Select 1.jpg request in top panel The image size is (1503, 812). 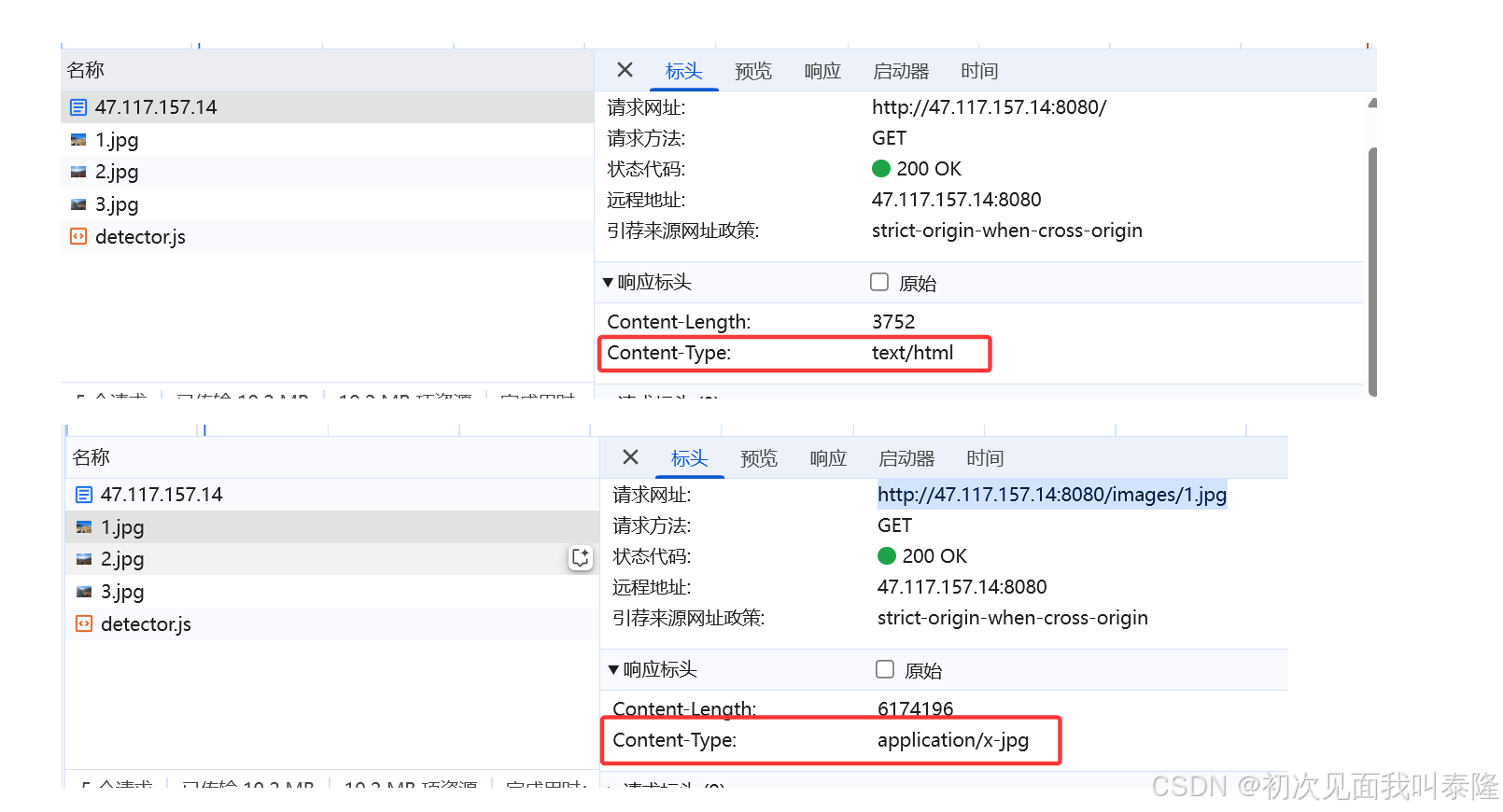point(327,140)
